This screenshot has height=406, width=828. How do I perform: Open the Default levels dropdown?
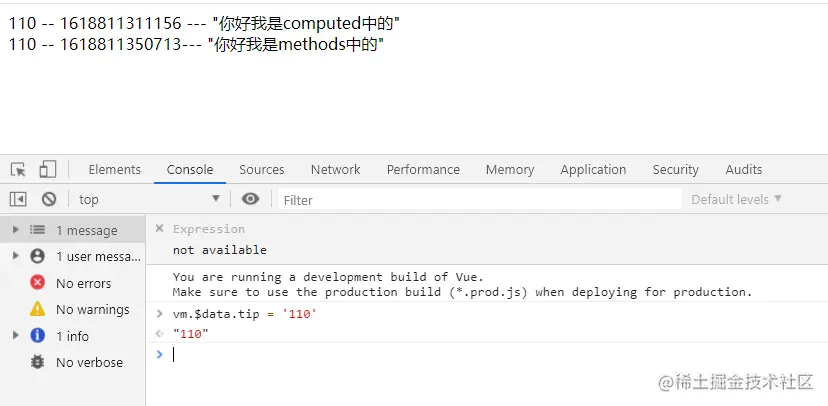click(x=736, y=199)
